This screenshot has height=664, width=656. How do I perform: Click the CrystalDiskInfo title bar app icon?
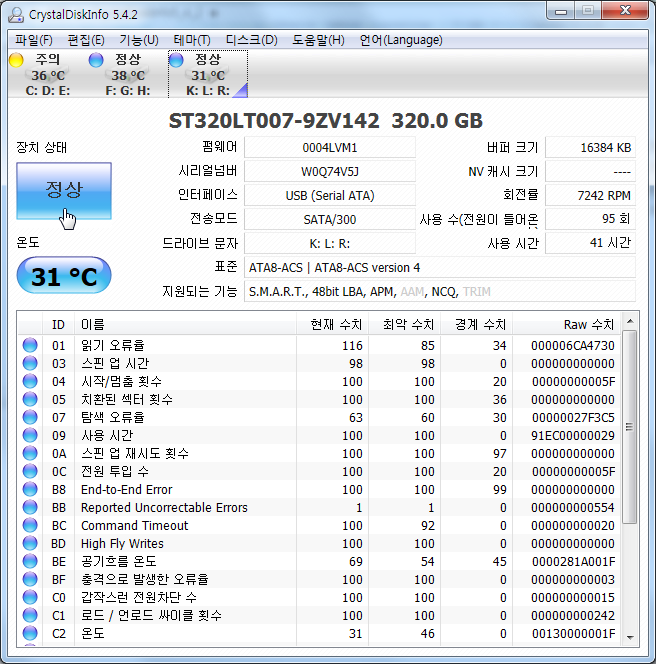click(x=17, y=14)
